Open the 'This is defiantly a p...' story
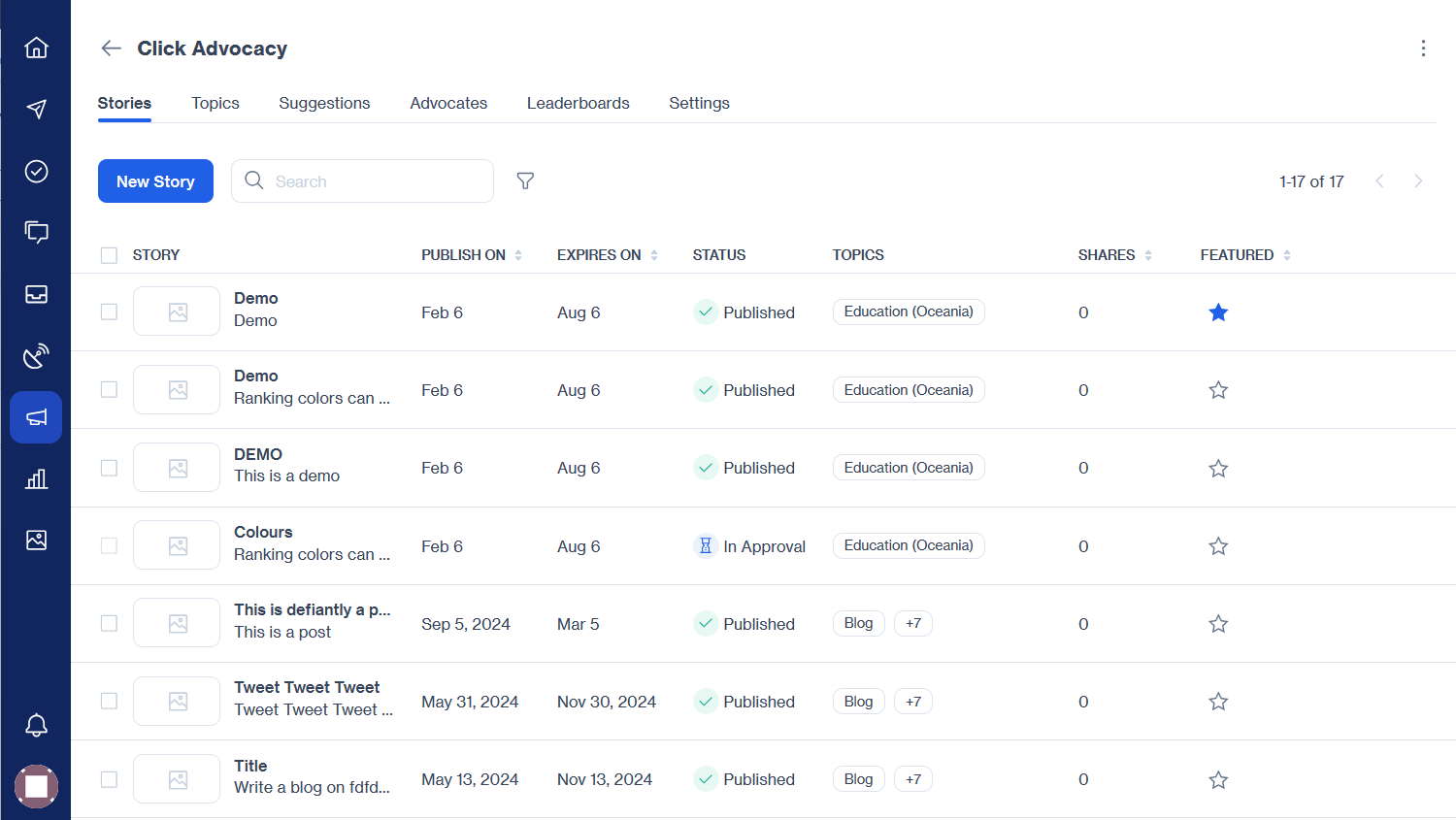The height and width of the screenshot is (820, 1456). pyautogui.click(x=312, y=609)
